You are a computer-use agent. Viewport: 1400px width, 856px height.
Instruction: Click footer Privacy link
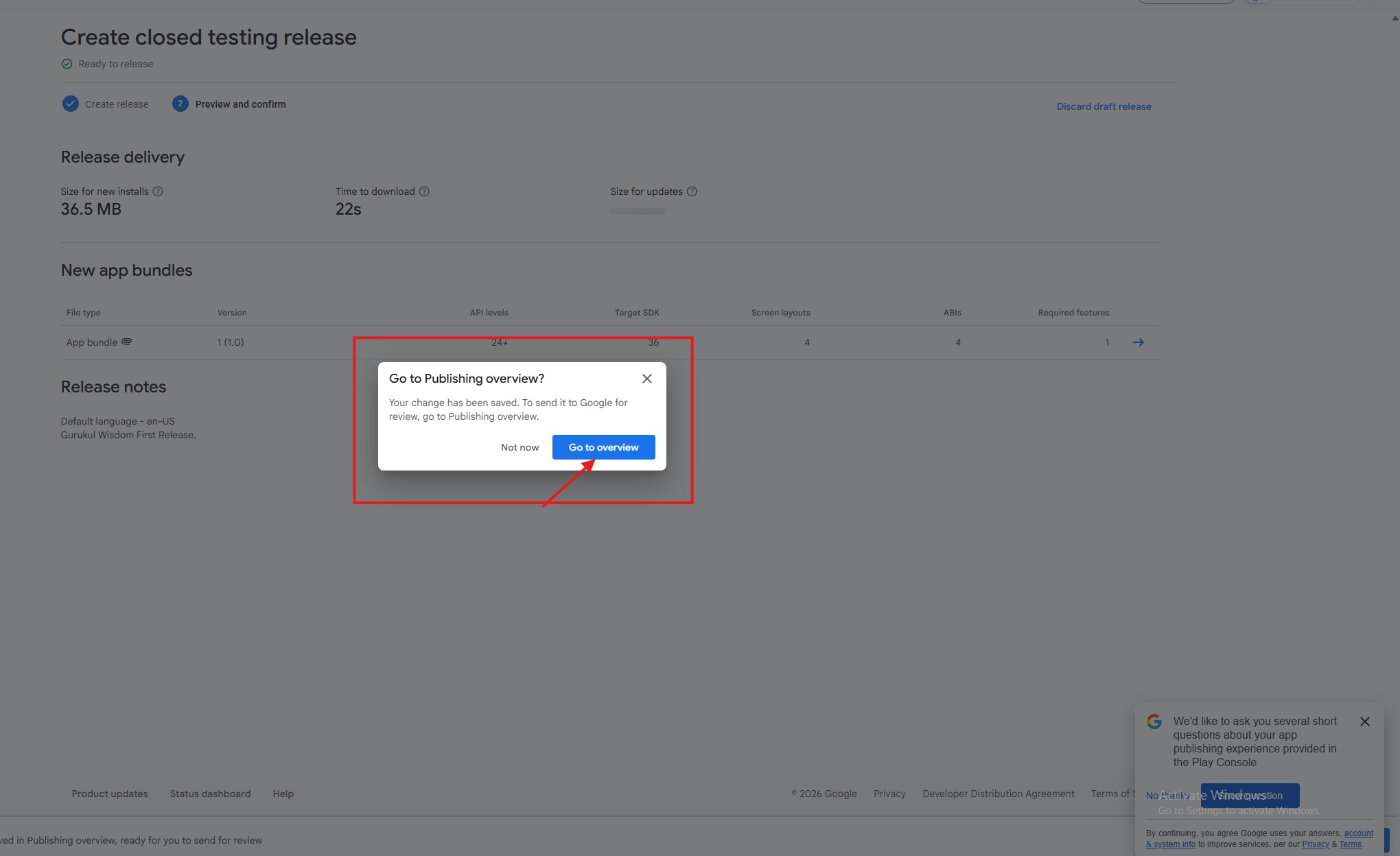click(889, 794)
